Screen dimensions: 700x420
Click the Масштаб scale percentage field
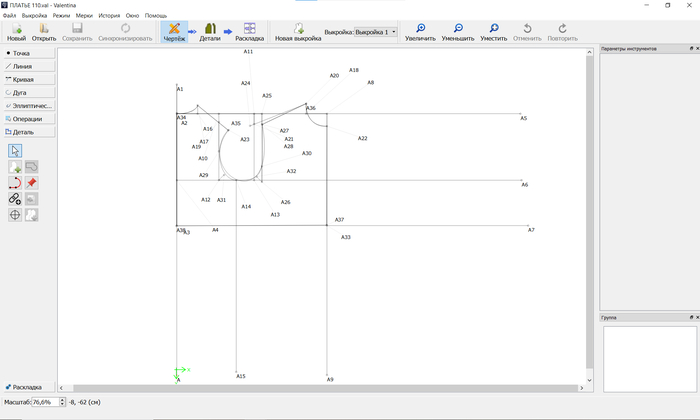click(x=45, y=402)
